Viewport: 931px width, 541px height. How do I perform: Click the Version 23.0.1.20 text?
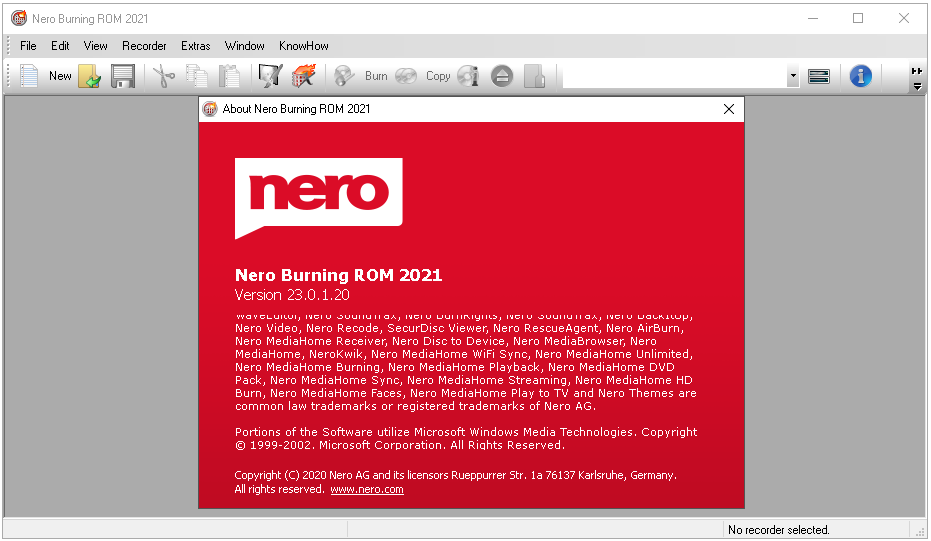pyautogui.click(x=292, y=295)
